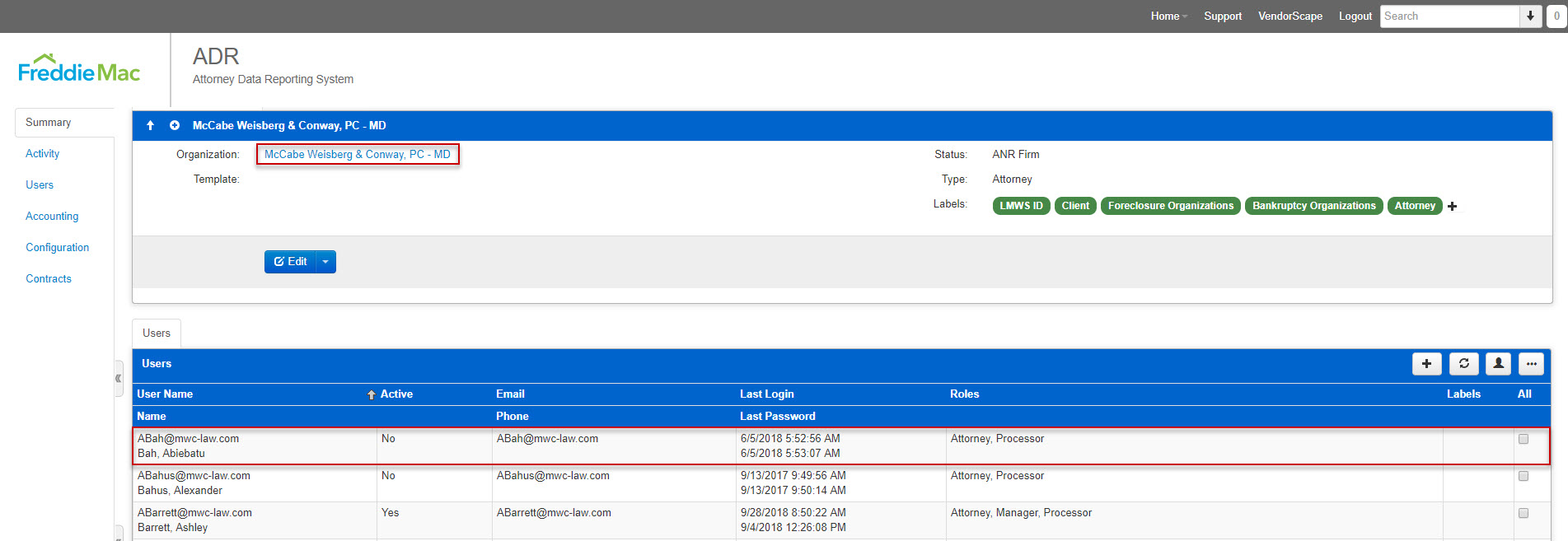Click roles cell Attorney, Manager, Processor

1021,513
